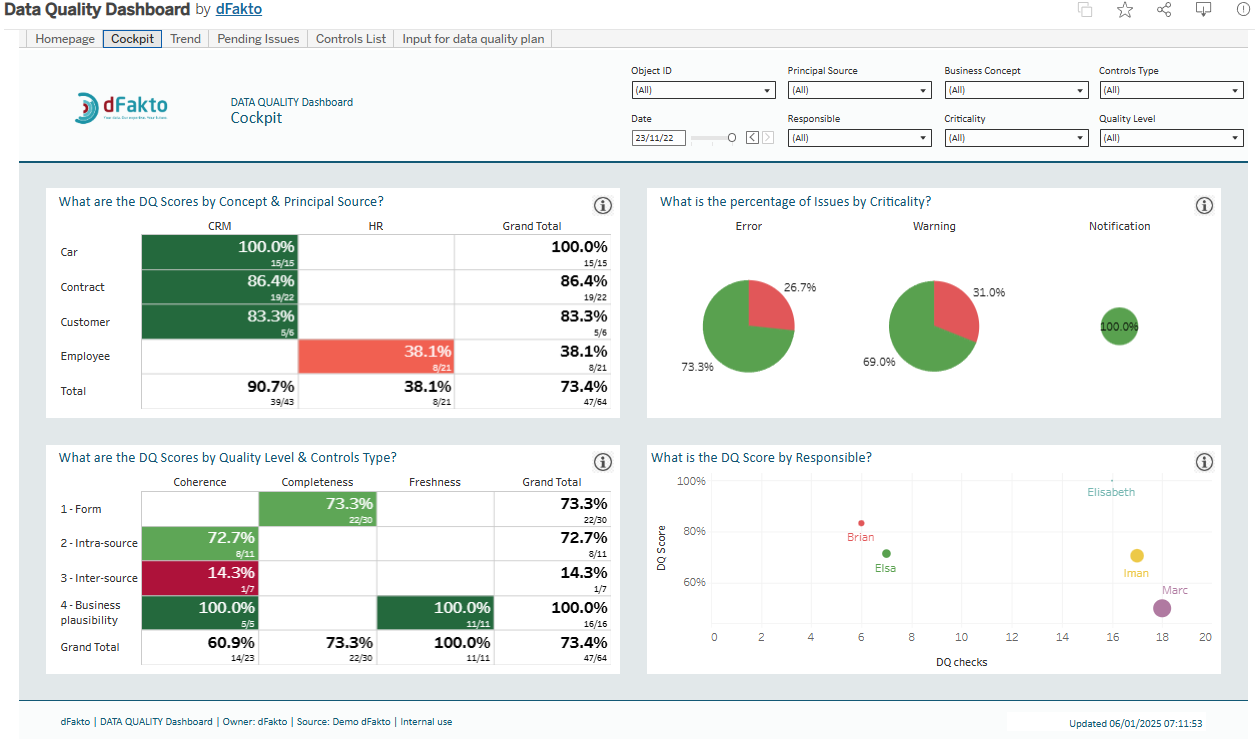The width and height of the screenshot is (1255, 739).
Task: Open the Controls Type dropdown
Action: [x=1172, y=90]
